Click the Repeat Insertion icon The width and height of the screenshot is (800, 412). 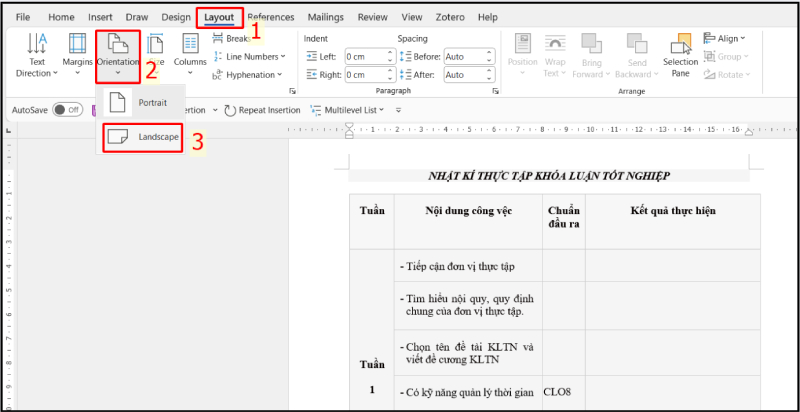pyautogui.click(x=231, y=110)
